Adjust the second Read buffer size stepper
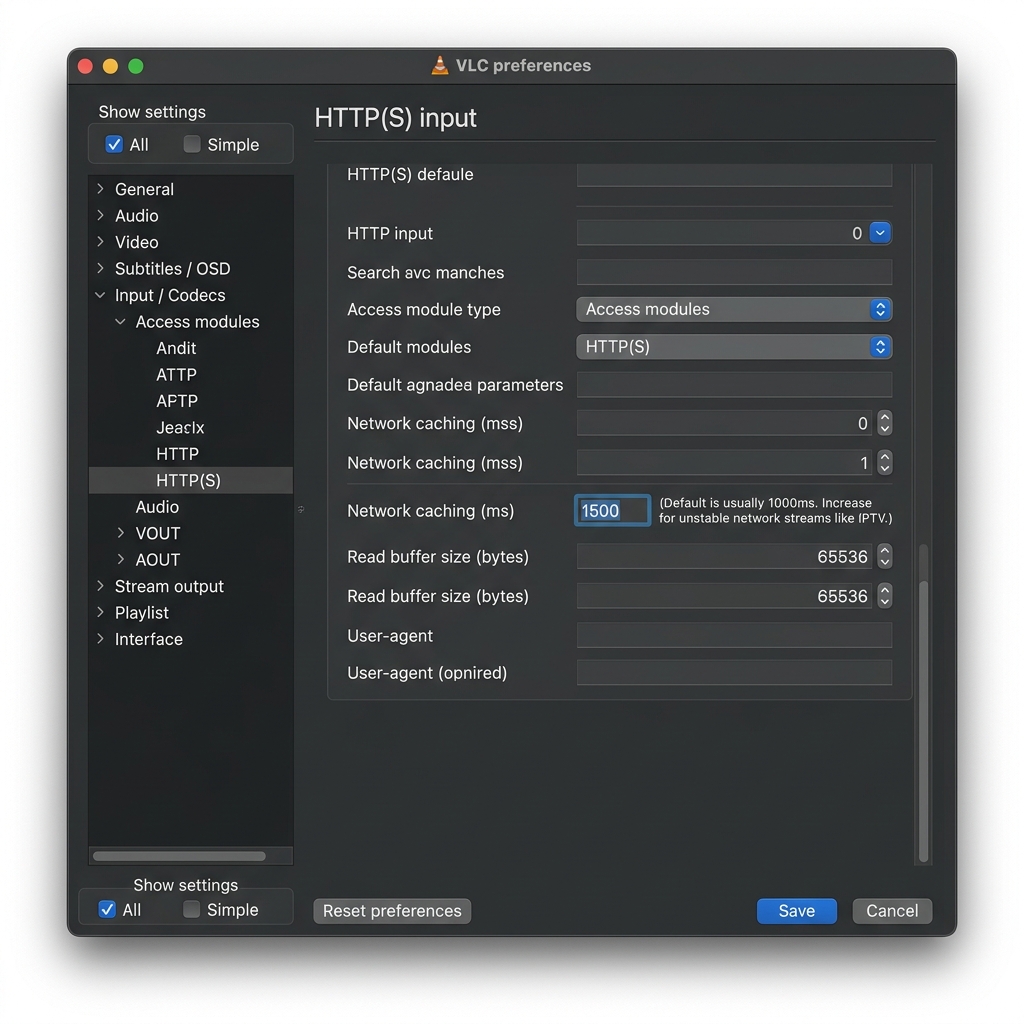The image size is (1024, 1024). coord(885,596)
